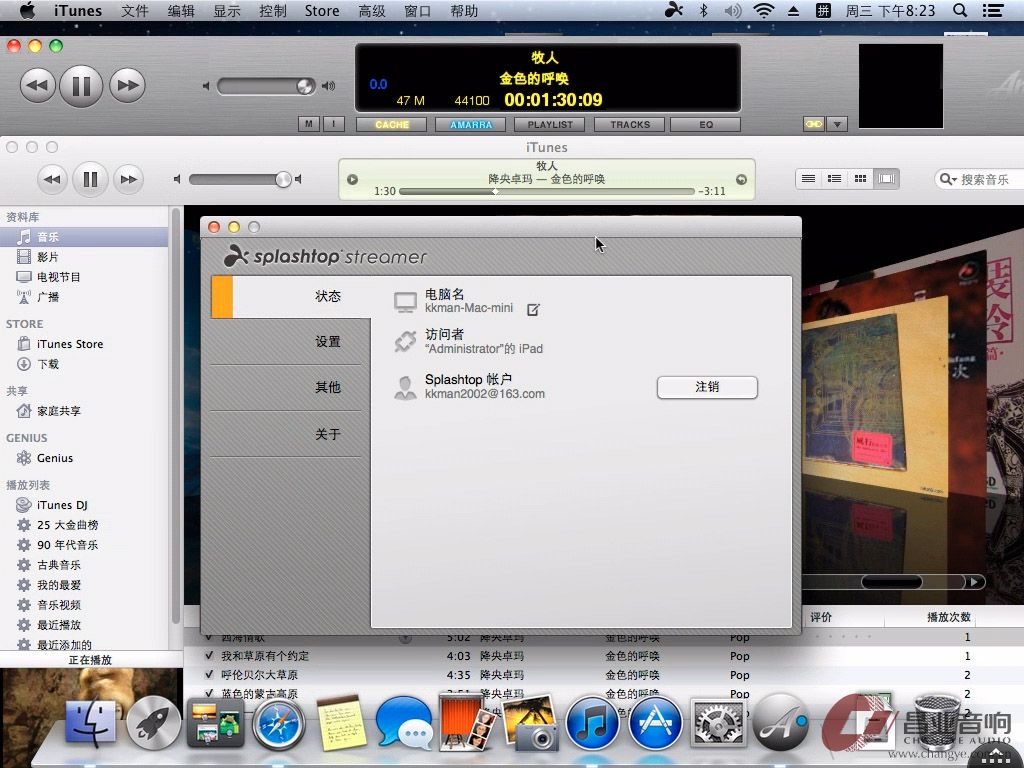Go to previous song in iTunes toolbar

(x=52, y=179)
